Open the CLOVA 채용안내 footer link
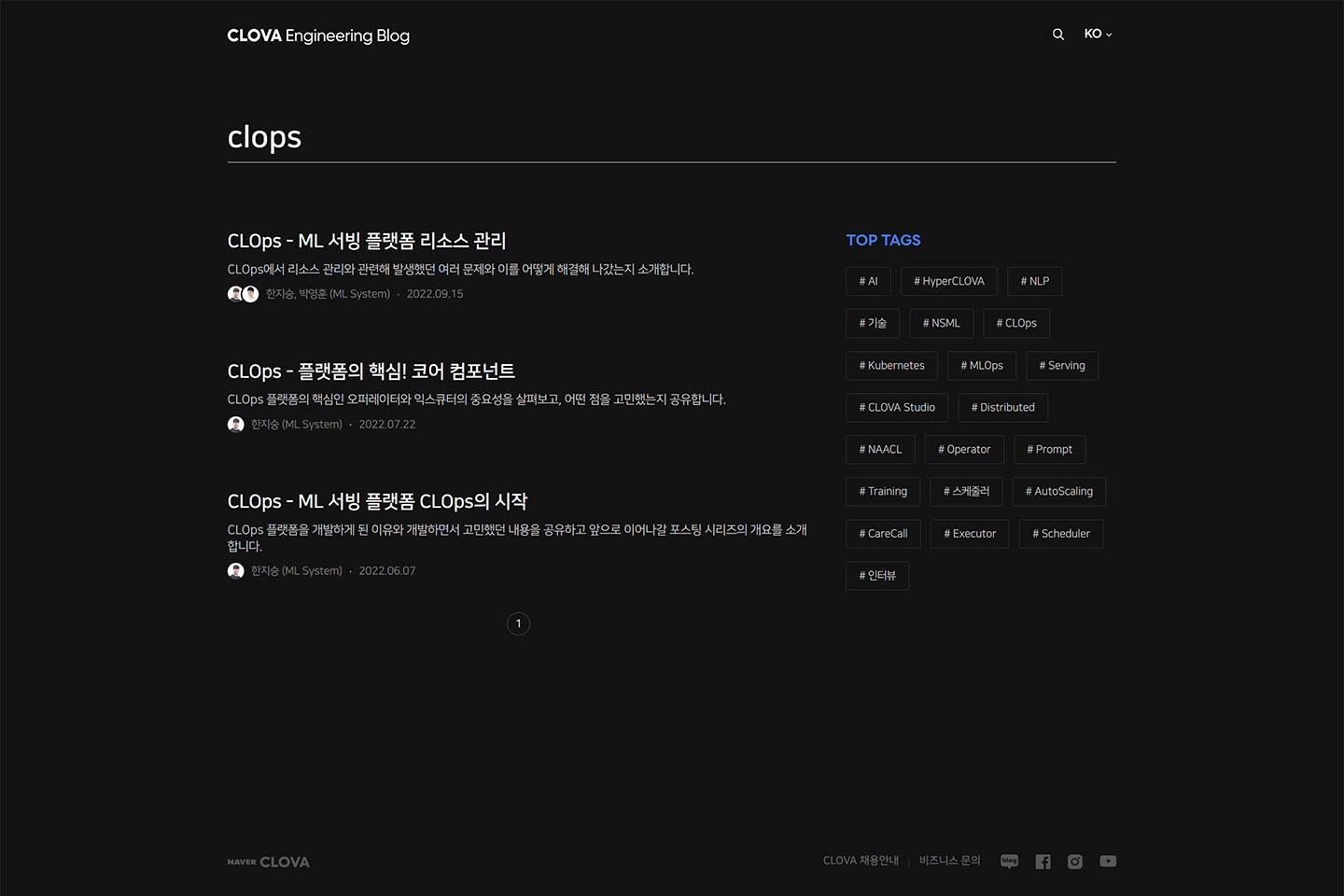Image resolution: width=1344 pixels, height=896 pixels. 861,861
